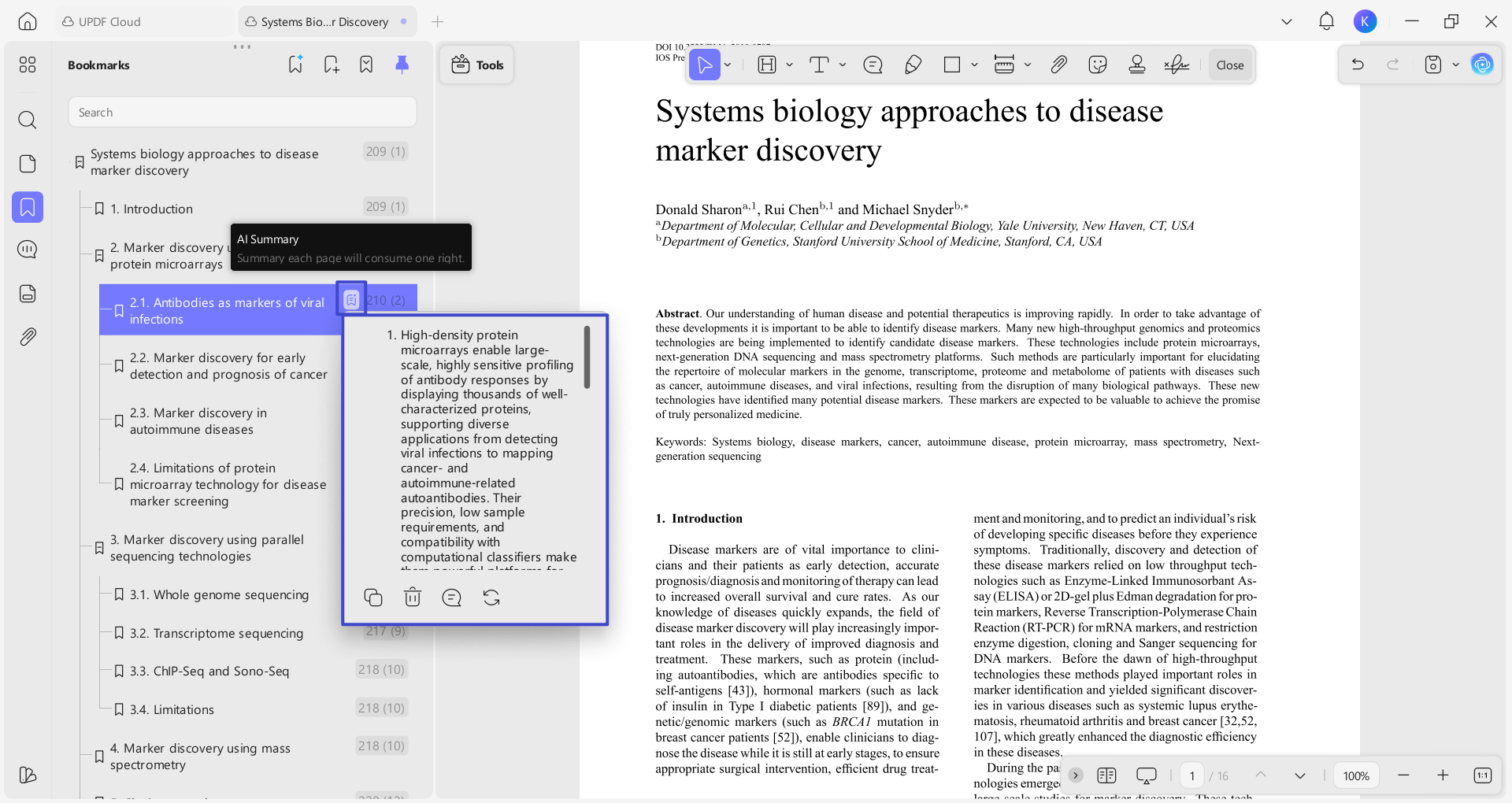Open the Bookmarks panel icon in sidebar

click(x=28, y=207)
